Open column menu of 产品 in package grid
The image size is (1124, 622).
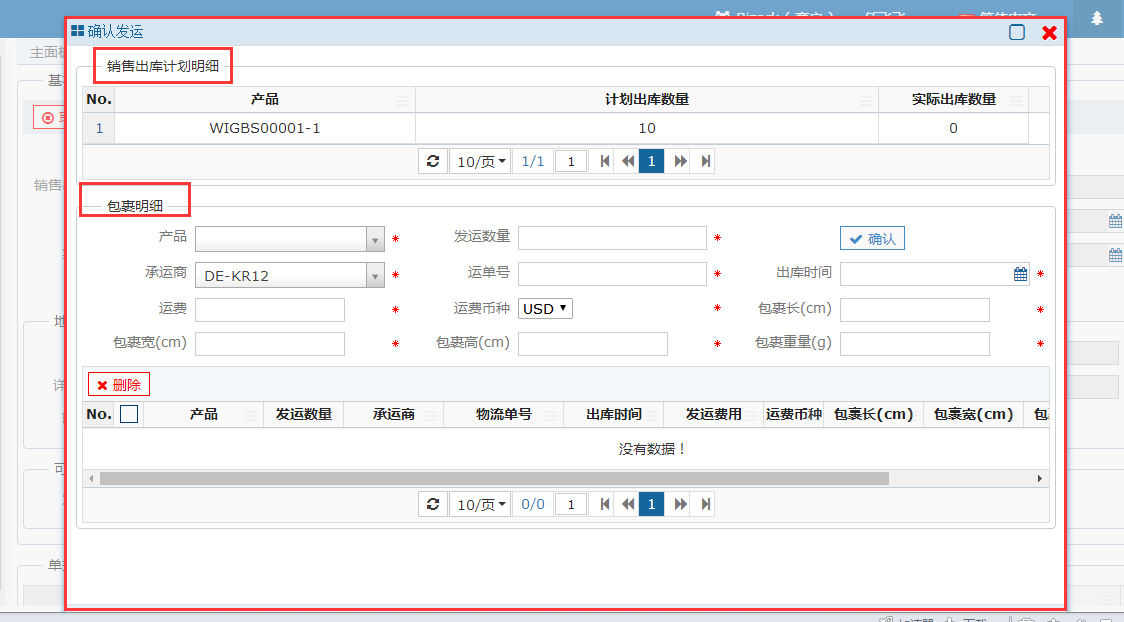point(251,415)
